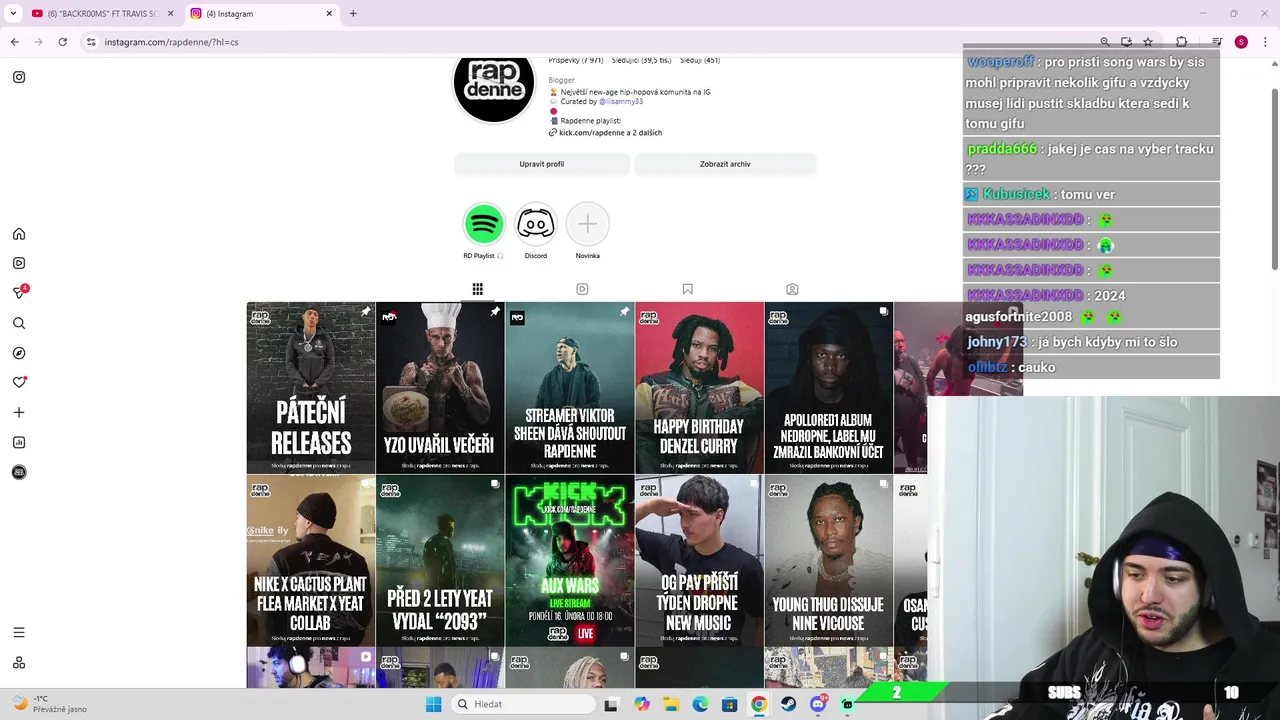
Task: Open a new Chrome tab
Action: [353, 14]
